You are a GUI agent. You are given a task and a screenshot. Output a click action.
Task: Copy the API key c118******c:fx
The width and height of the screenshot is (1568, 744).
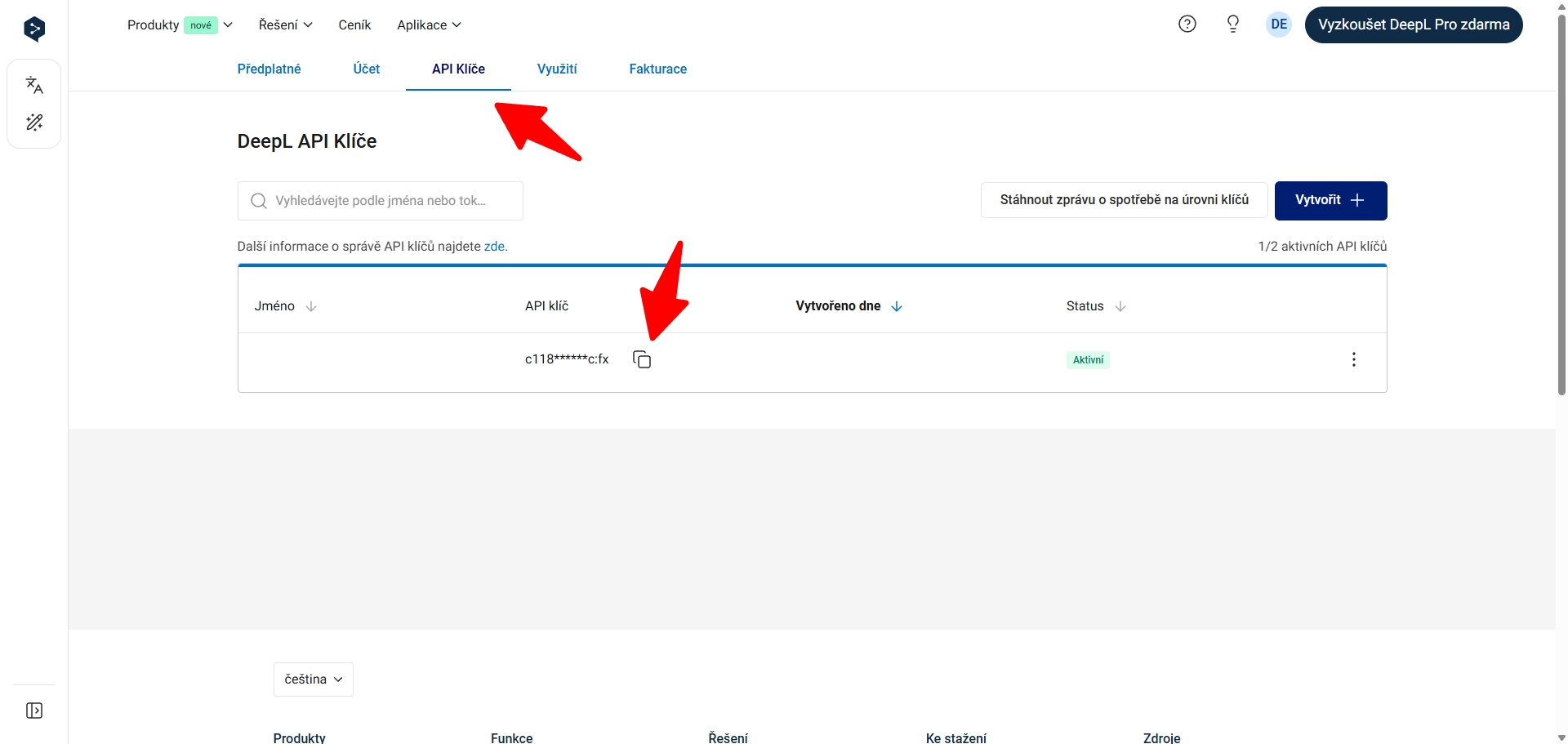click(x=642, y=359)
